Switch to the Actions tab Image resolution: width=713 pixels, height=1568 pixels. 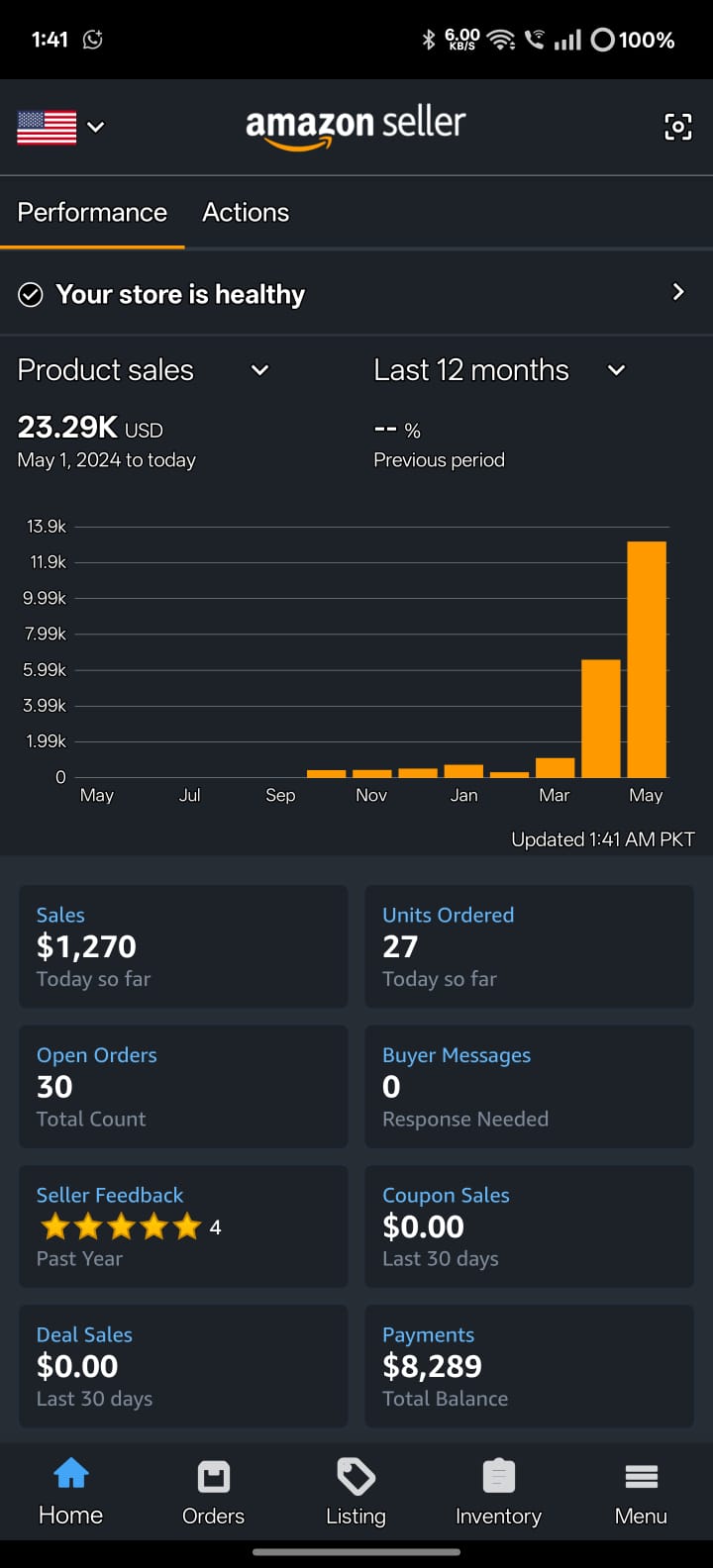pyautogui.click(x=246, y=213)
